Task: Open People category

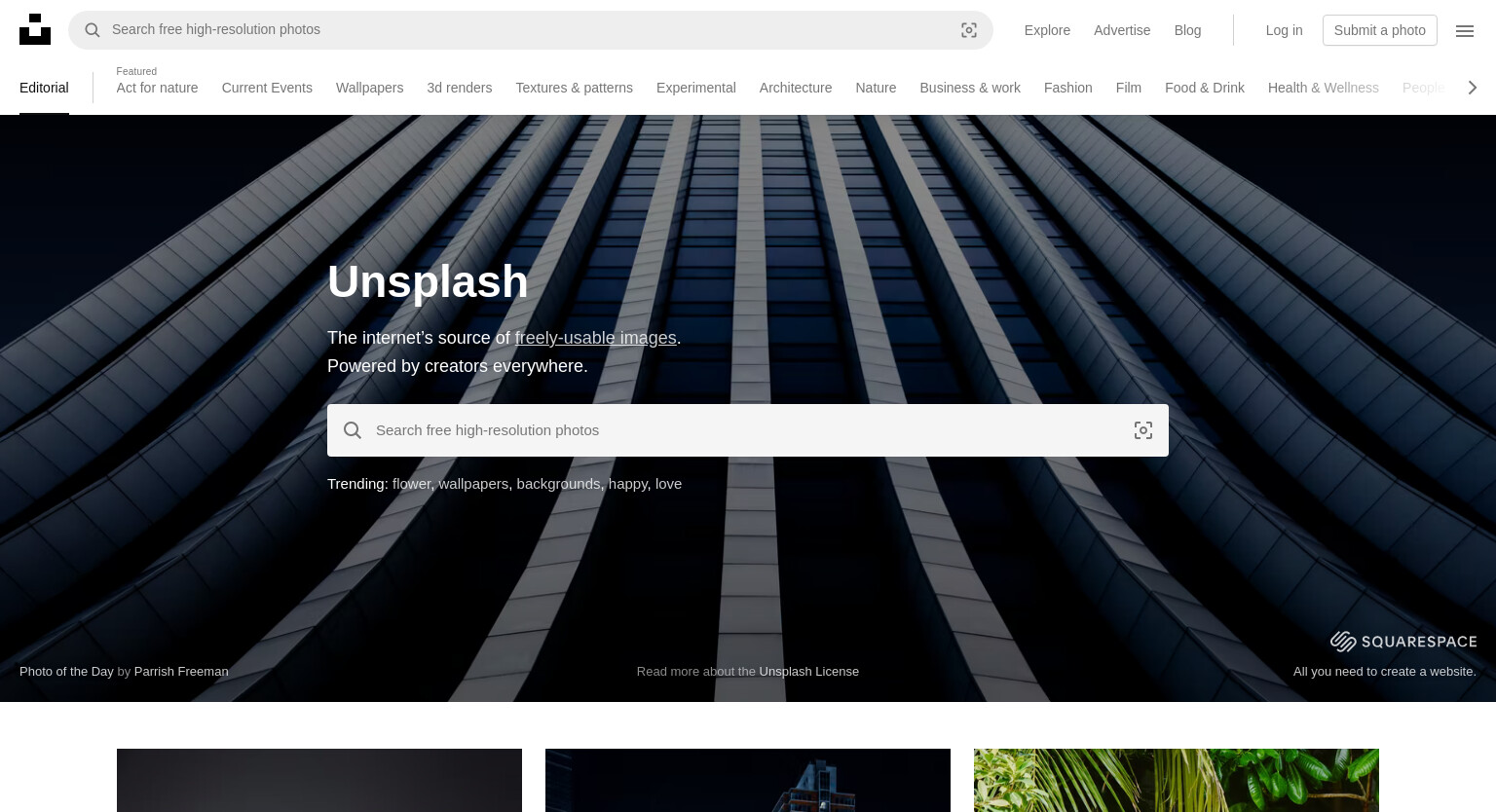Action: 1424,88
